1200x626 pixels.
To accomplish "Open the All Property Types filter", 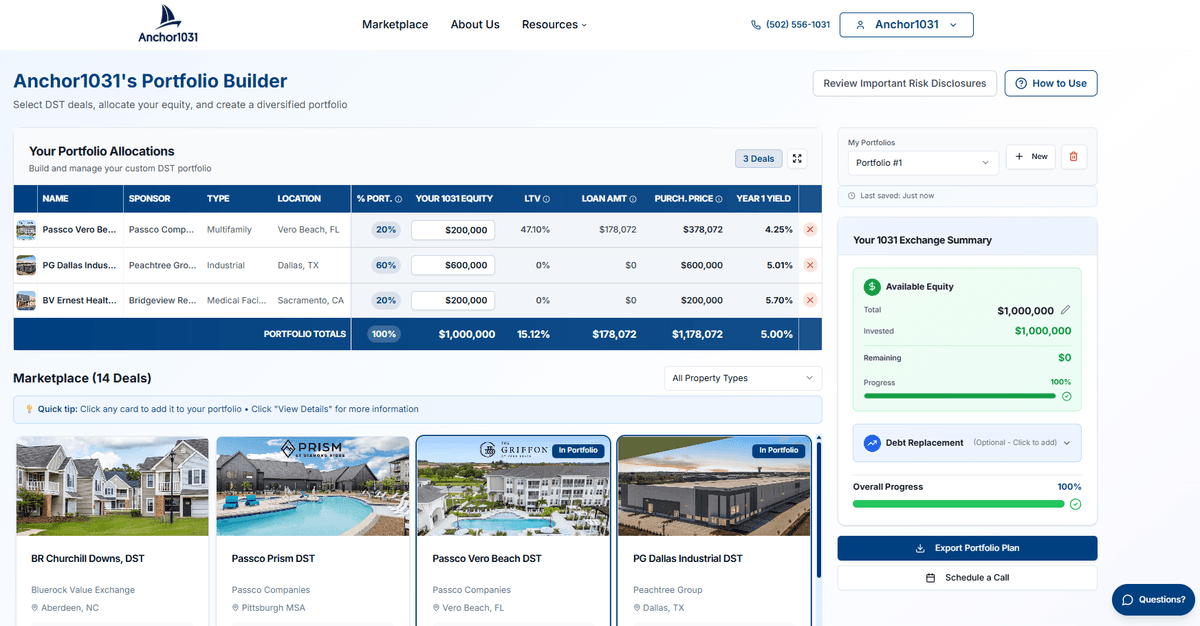I will (742, 378).
